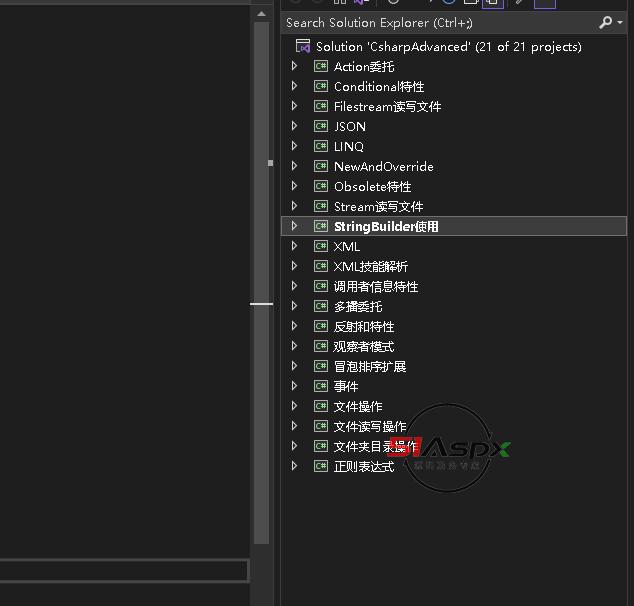Image resolution: width=634 pixels, height=606 pixels.
Task: Click the C# project icon for 正则表达式
Action: click(321, 466)
